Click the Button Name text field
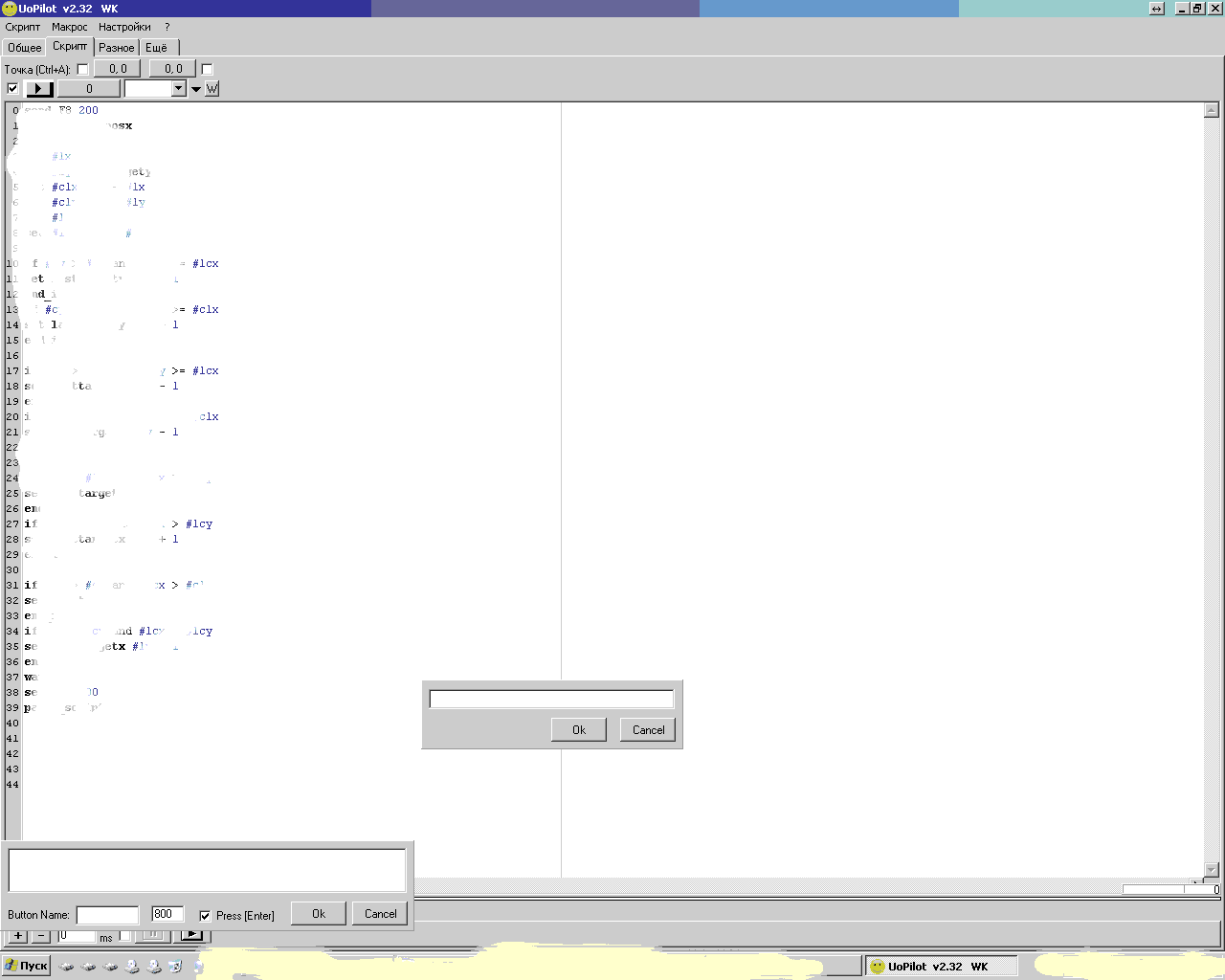1225x980 pixels. (x=107, y=915)
